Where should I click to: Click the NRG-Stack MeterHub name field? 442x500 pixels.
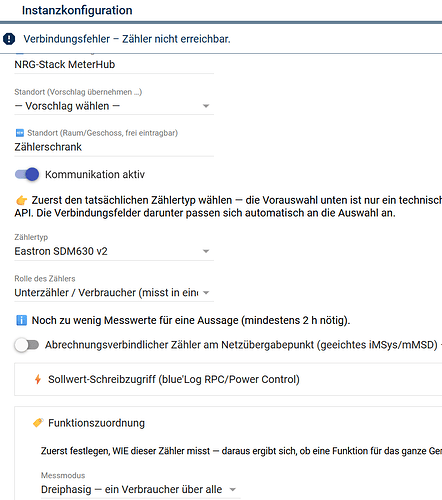(x=114, y=64)
